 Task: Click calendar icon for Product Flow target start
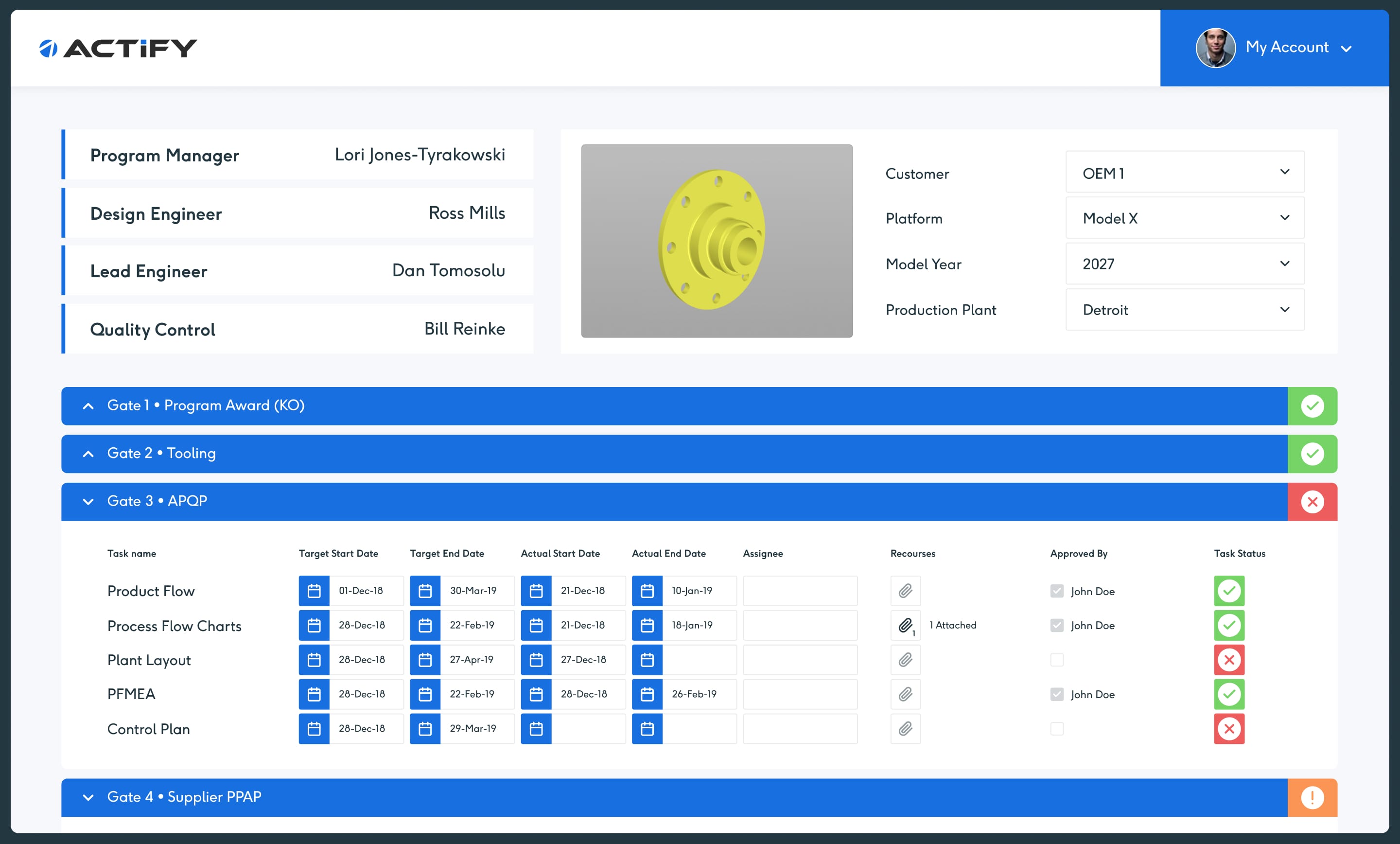tap(314, 591)
